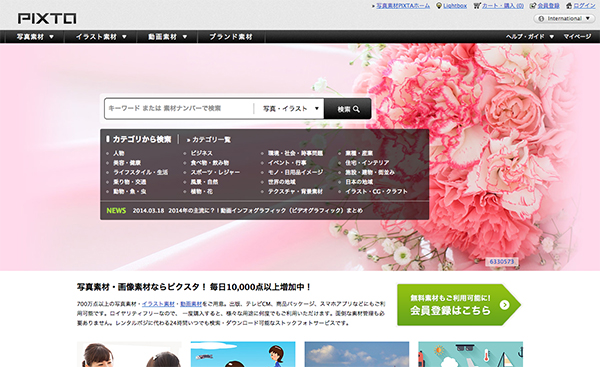Select 美容・健康 category
Screen dimensions: 600x367
pyautogui.click(x=127, y=163)
